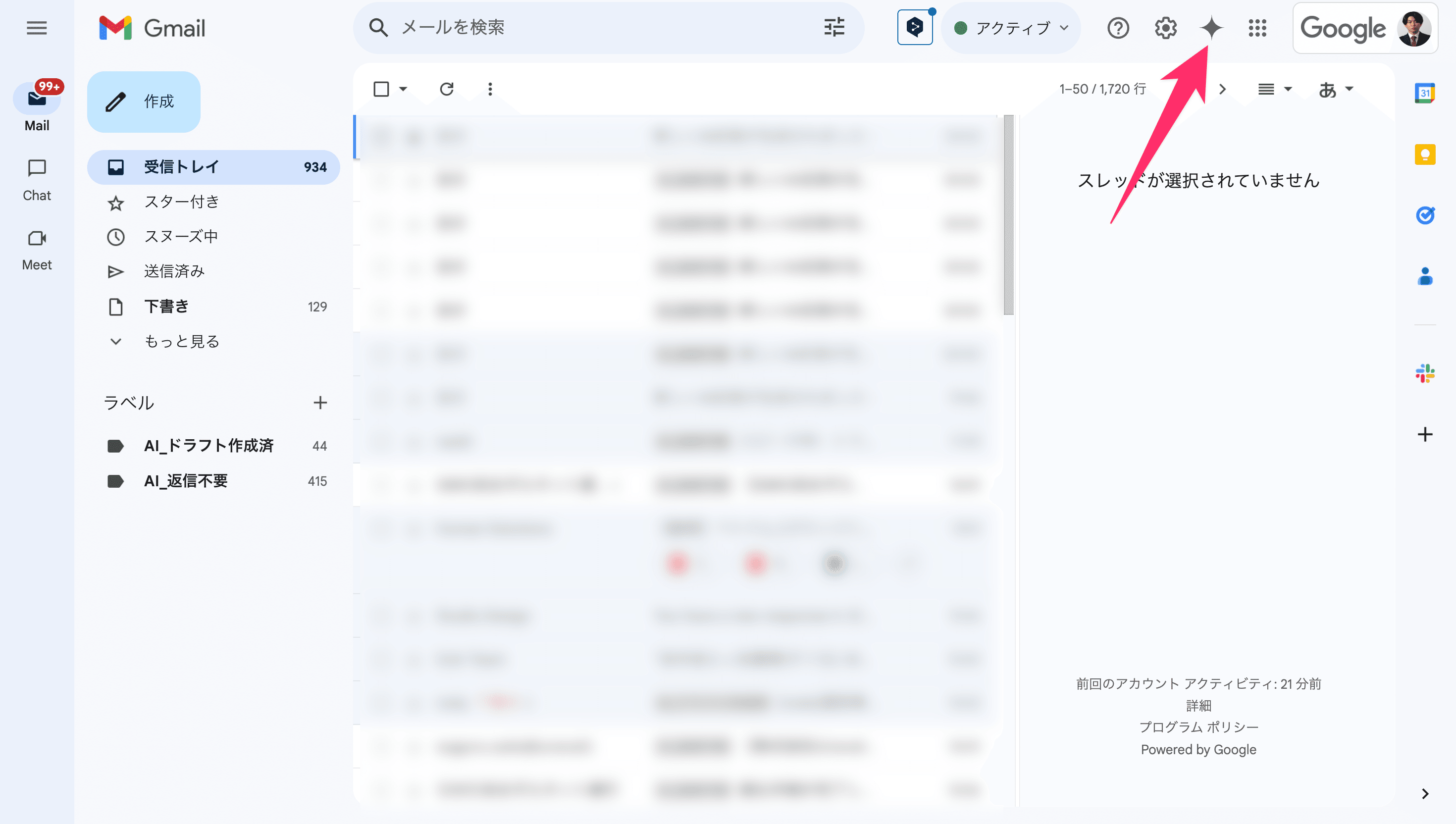The height and width of the screenshot is (824, 1456).
Task: Open the Settings gear
Action: pos(1165,28)
